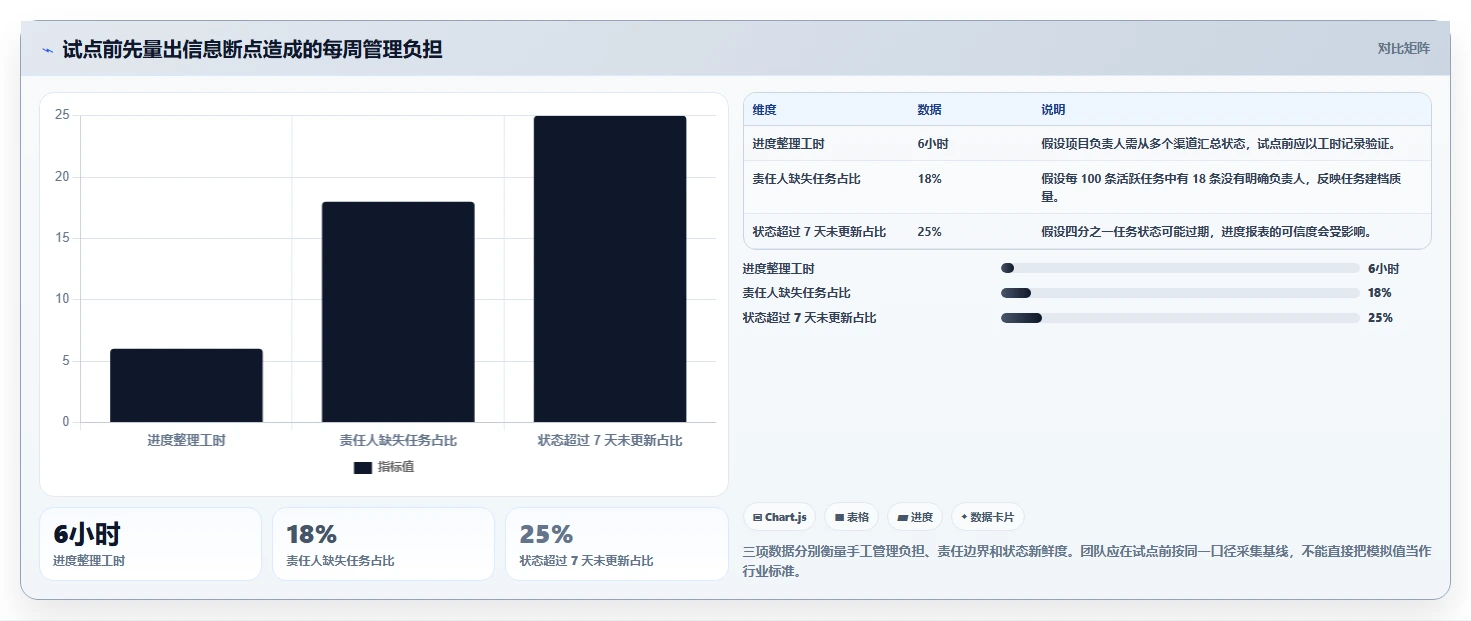Select table cell 25%
This screenshot has width=1471, height=621.
click(929, 232)
